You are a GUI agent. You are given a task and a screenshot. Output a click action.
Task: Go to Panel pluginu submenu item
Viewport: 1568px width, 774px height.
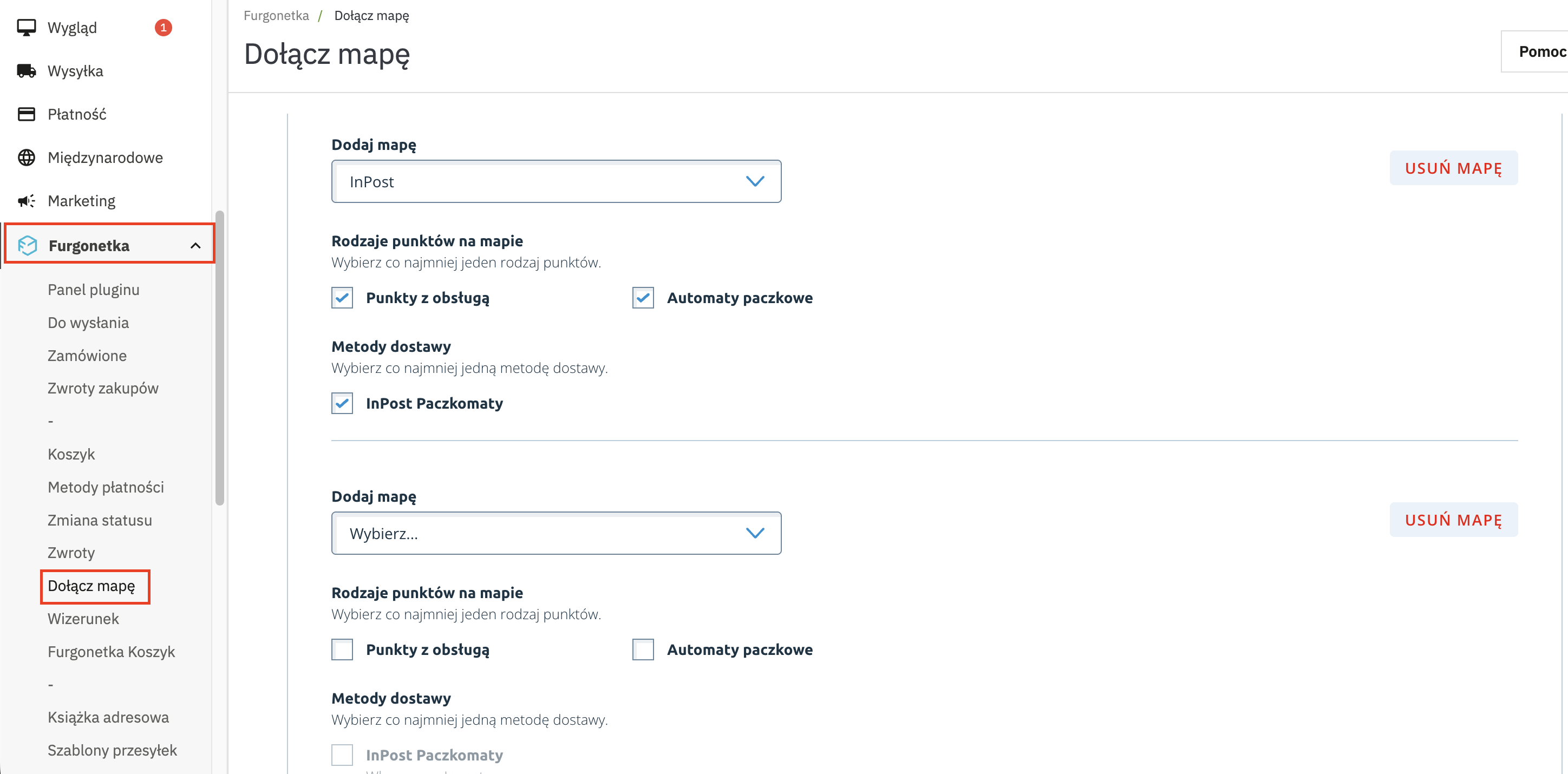(x=93, y=290)
